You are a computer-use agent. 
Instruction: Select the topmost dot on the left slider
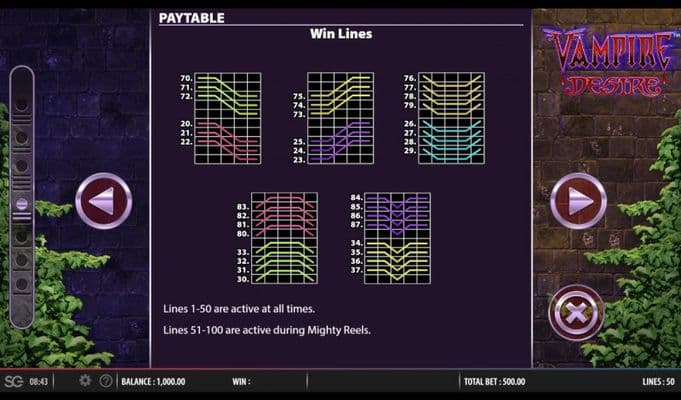click(22, 104)
